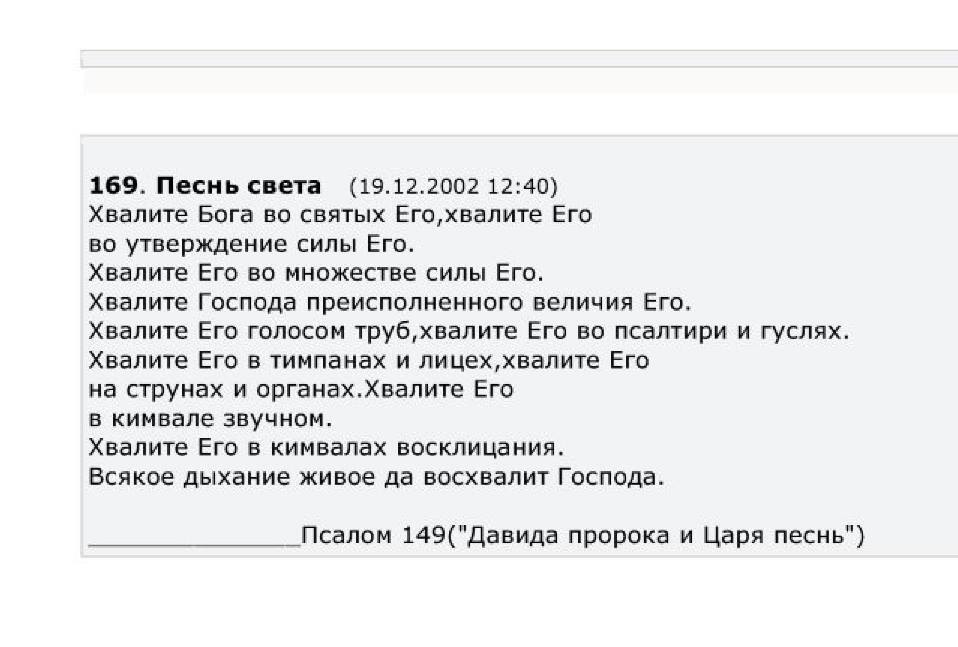Click the line "Всякое дыхание живое да восхвалит"
Image resolution: width=958 pixels, height=647 pixels.
pos(376,476)
